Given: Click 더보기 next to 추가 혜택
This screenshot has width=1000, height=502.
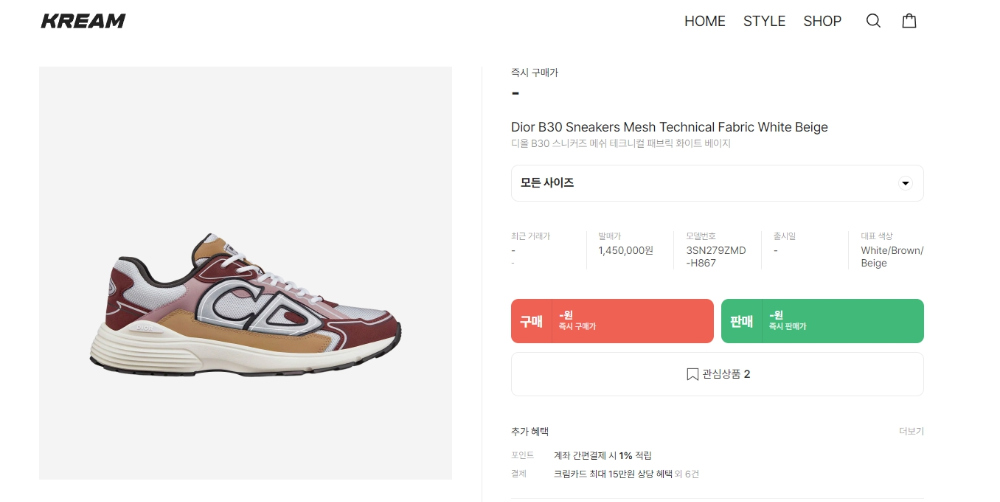Looking at the screenshot, I should click(911, 431).
